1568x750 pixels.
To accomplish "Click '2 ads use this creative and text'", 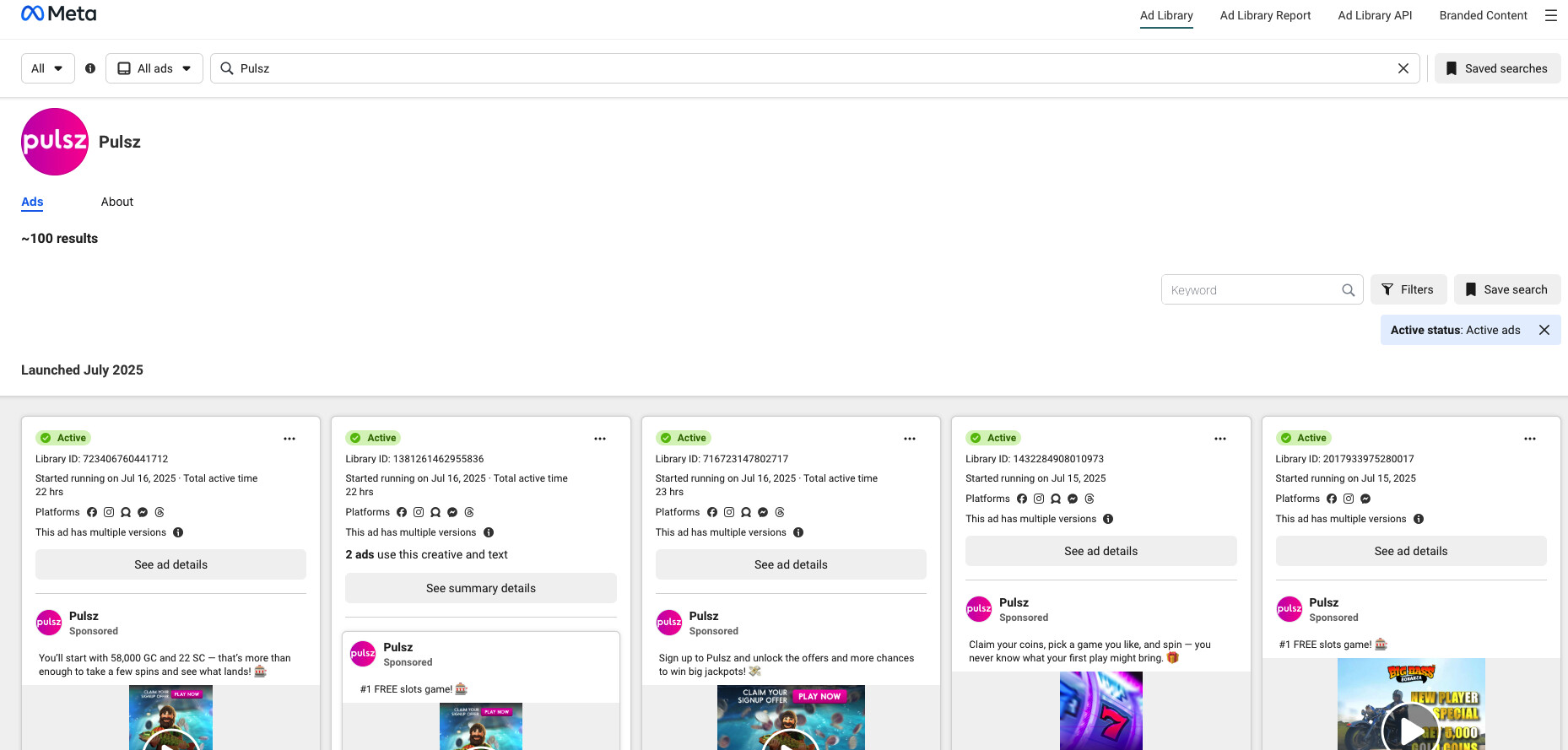I will coord(426,554).
